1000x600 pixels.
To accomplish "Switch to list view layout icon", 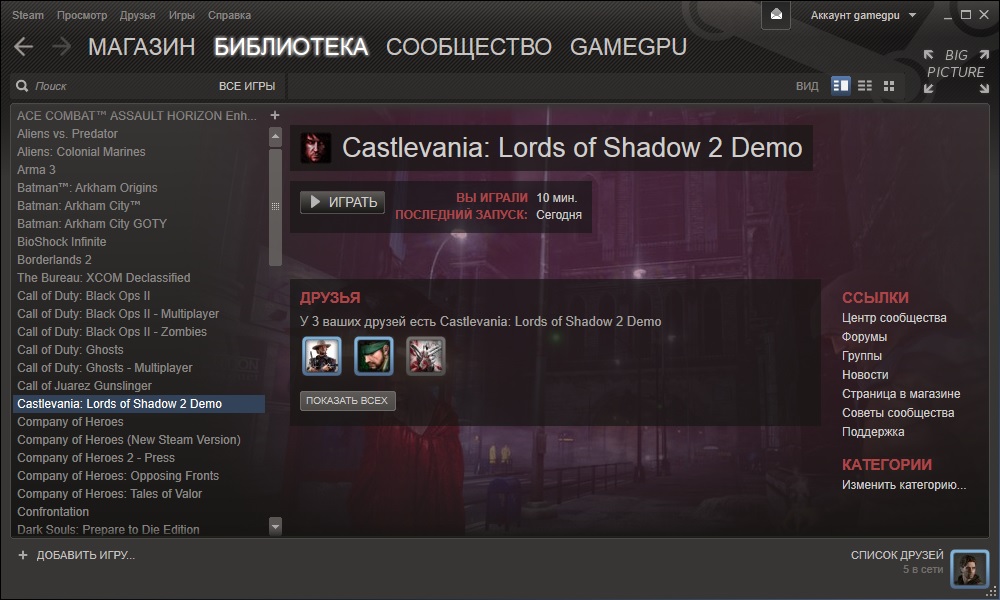I will coord(865,85).
